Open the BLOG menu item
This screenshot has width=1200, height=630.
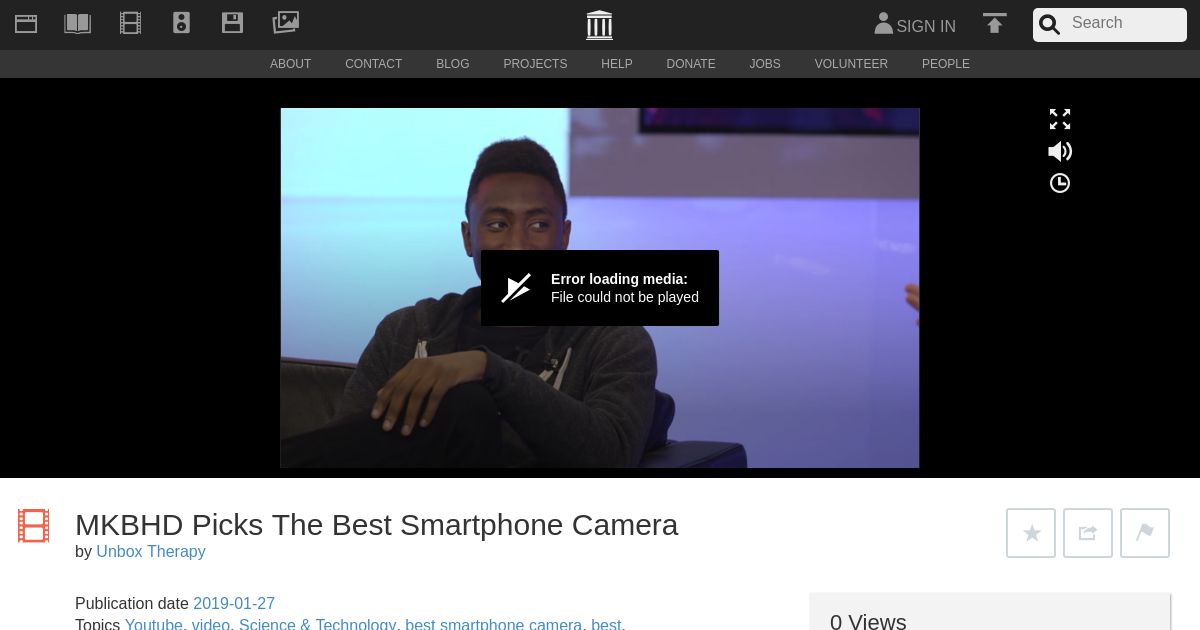coord(452,64)
